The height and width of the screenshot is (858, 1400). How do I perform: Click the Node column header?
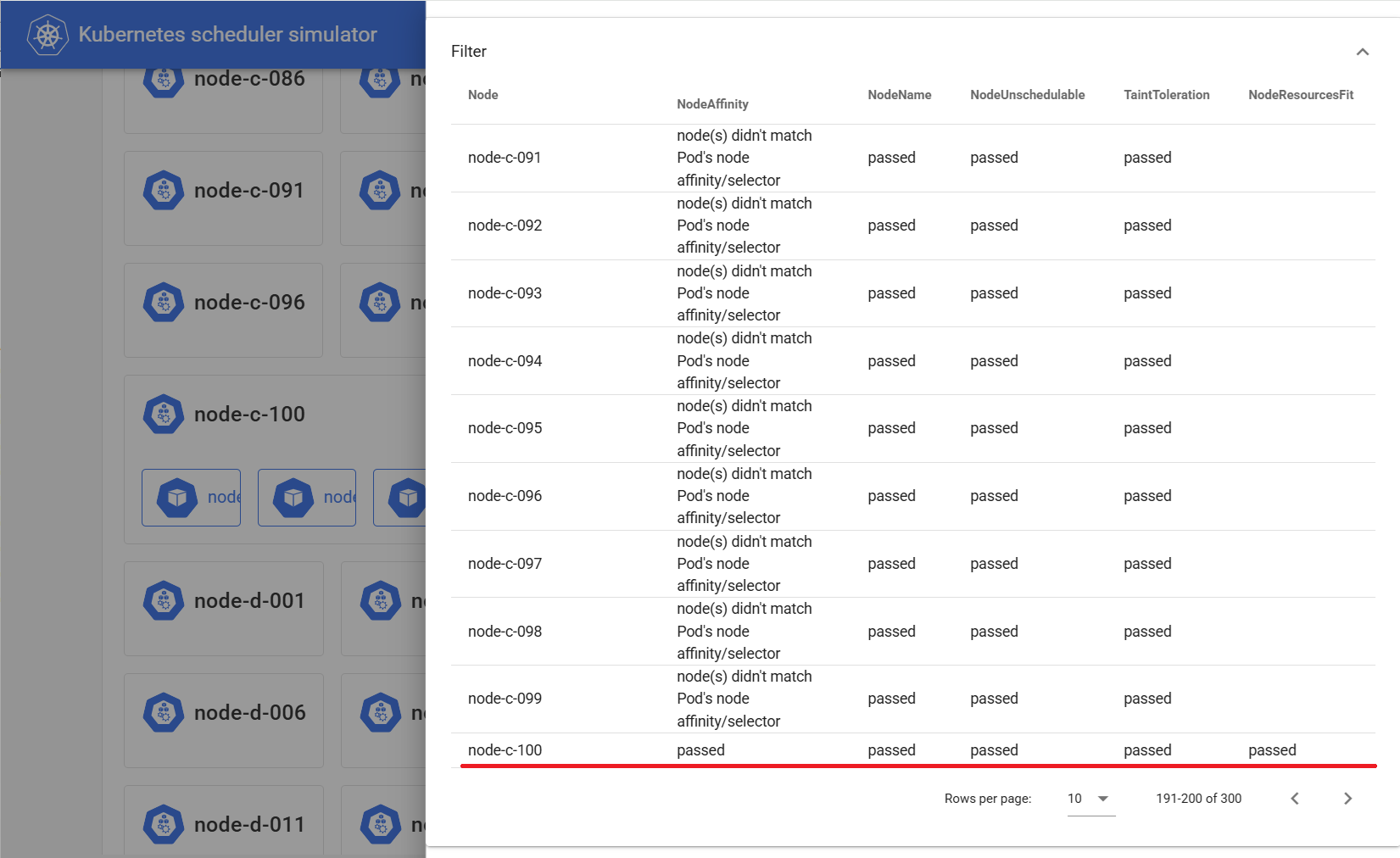(x=483, y=95)
